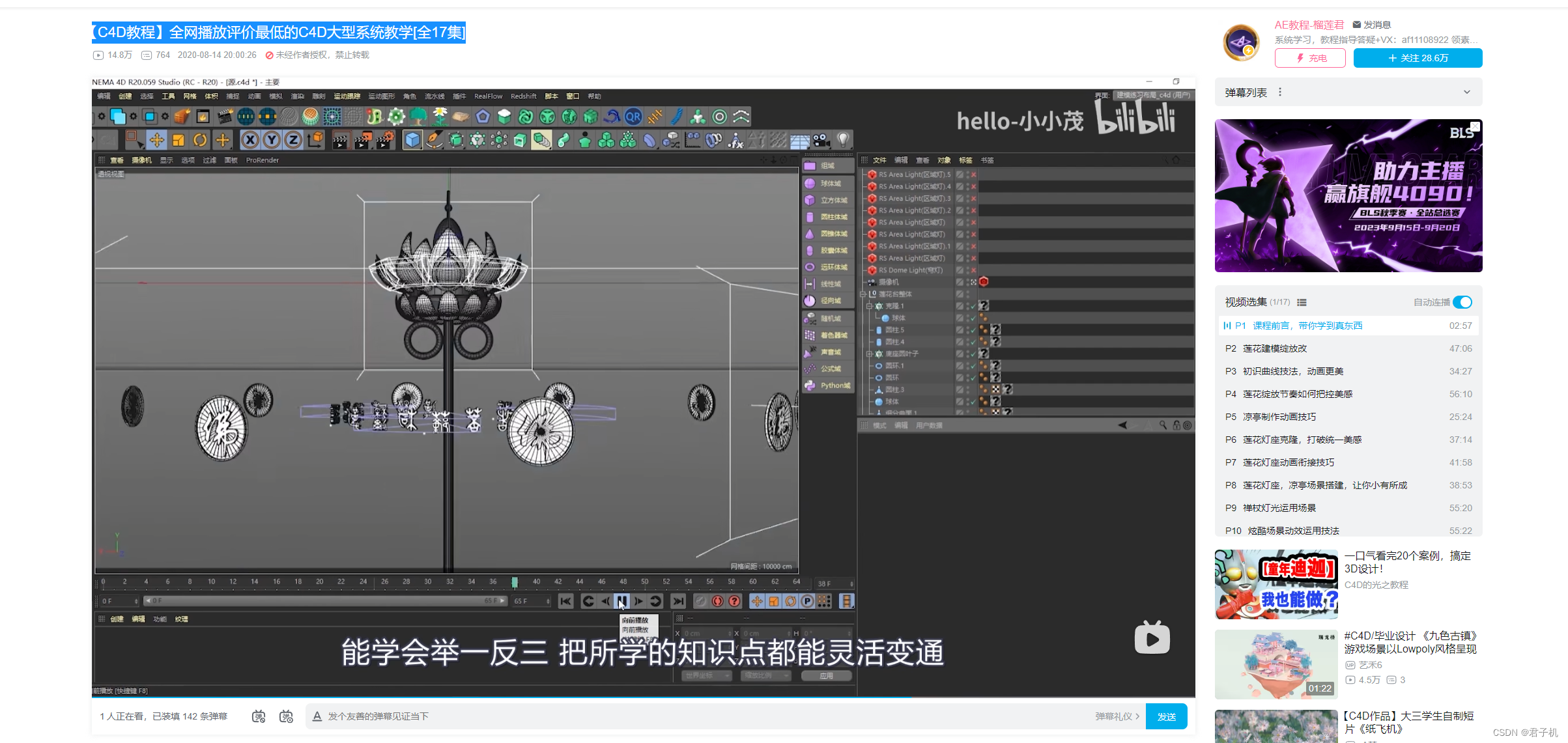Close the BLS advertisement banner
This screenshot has width=1568, height=743.
[x=1475, y=126]
